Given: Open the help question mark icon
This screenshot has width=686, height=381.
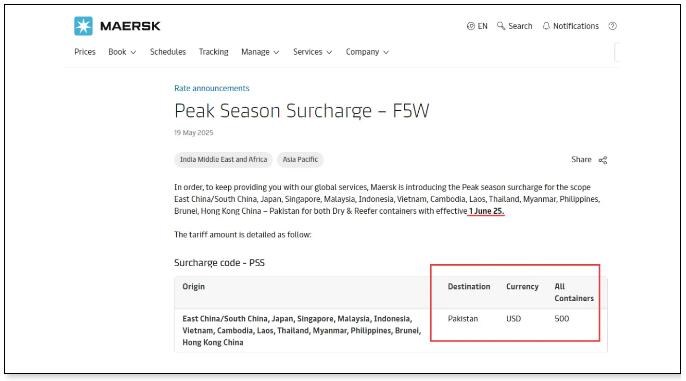Looking at the screenshot, I should pos(612,26).
